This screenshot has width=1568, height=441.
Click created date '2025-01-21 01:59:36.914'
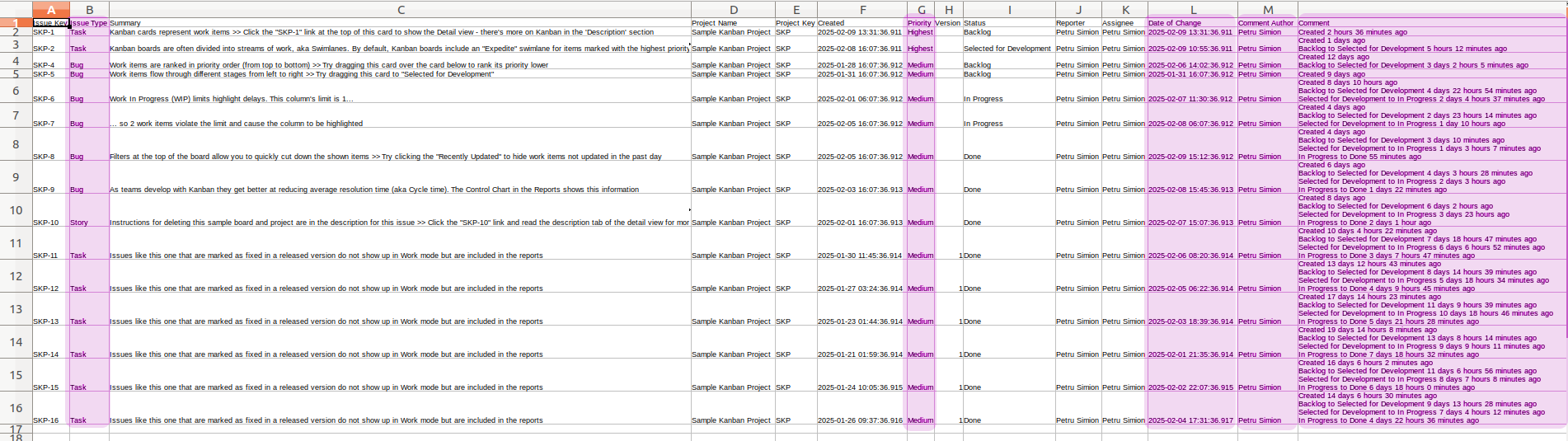click(x=861, y=342)
